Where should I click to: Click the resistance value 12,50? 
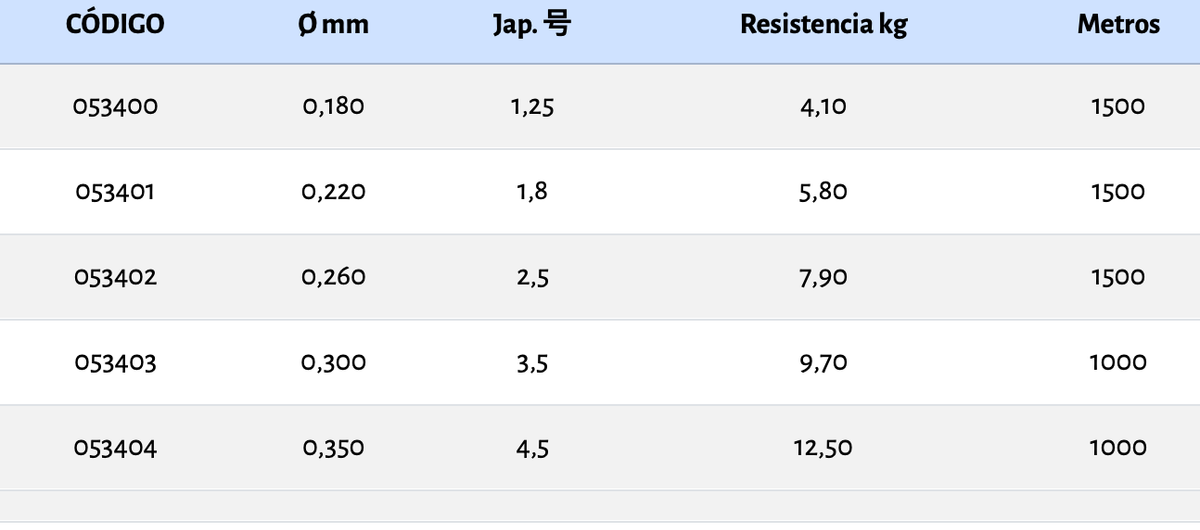point(823,448)
